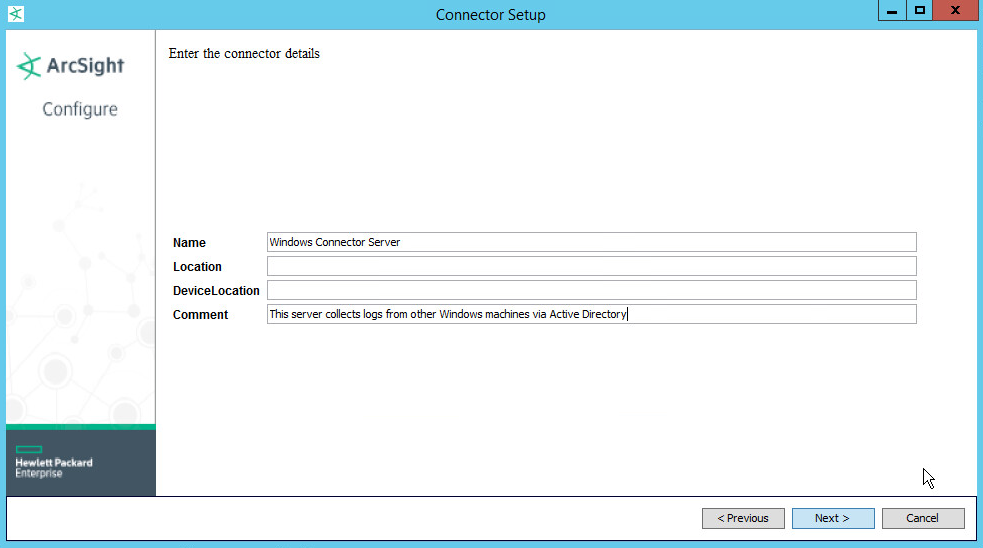Minimize the Connector Setup window
The width and height of the screenshot is (983, 548).
coord(893,11)
